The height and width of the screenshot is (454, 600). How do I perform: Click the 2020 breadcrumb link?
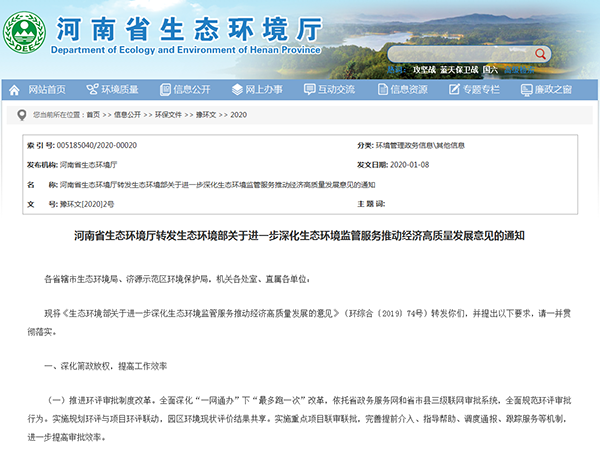tap(238, 115)
